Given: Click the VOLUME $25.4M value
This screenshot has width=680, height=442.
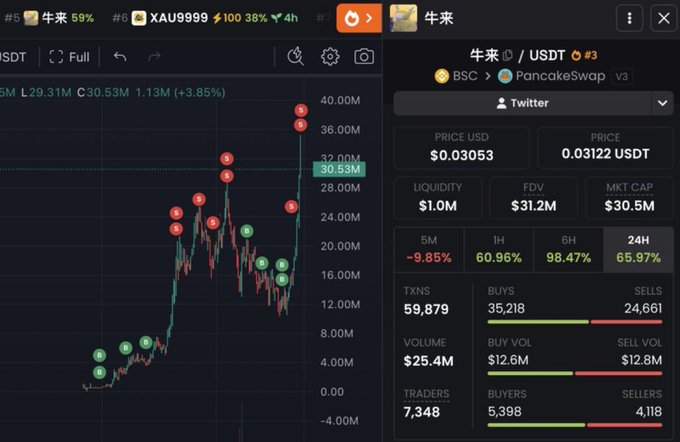Looking at the screenshot, I should [428, 361].
